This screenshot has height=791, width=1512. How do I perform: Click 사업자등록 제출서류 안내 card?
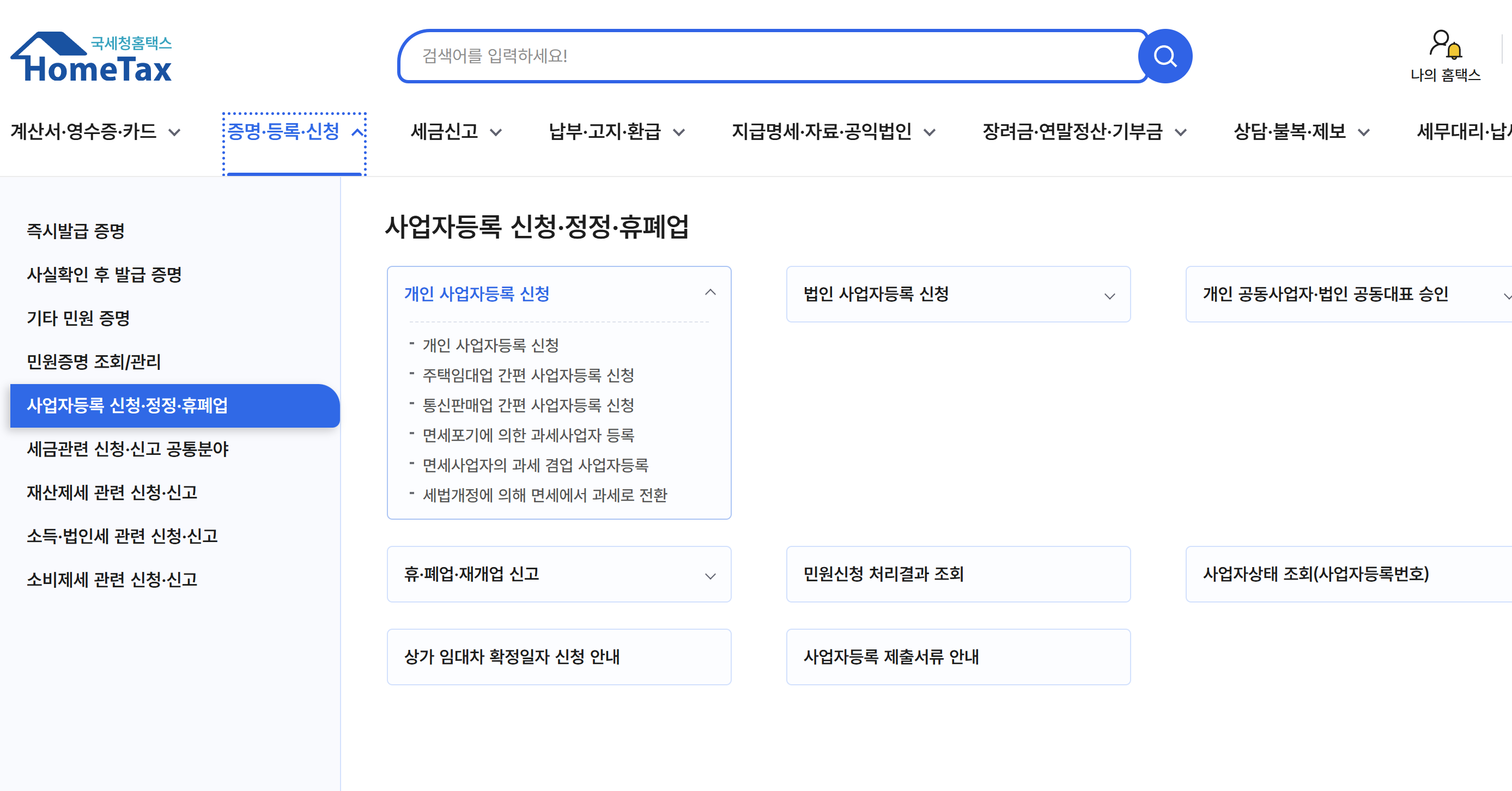click(x=957, y=656)
